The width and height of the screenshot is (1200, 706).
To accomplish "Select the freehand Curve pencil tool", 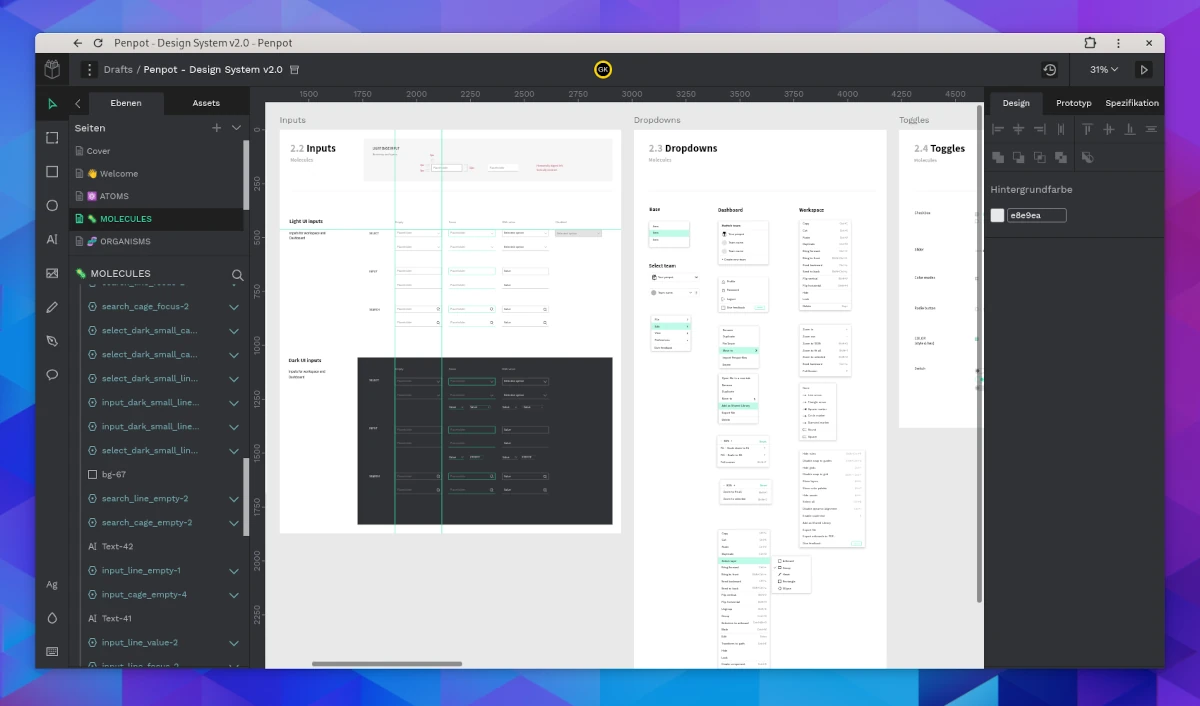I will click(52, 307).
